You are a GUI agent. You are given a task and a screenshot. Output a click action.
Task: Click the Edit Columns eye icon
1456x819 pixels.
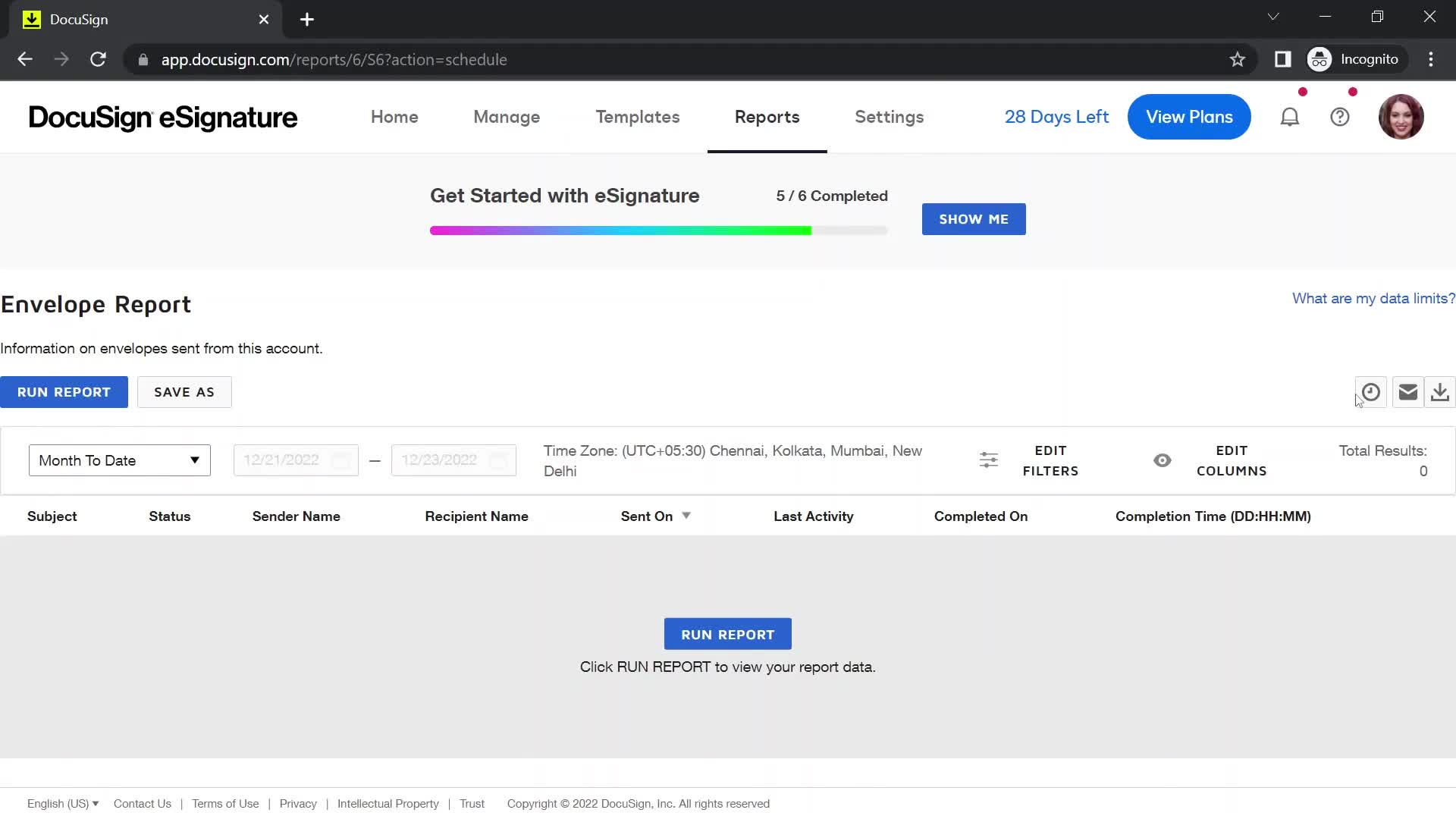pyautogui.click(x=1163, y=460)
